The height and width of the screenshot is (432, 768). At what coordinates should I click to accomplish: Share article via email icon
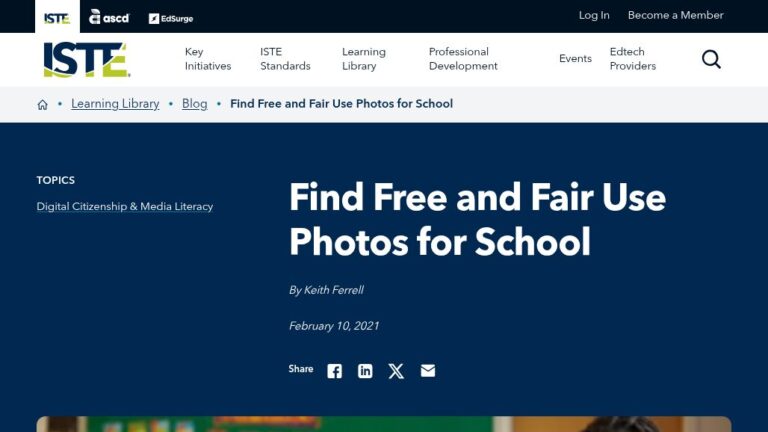[x=428, y=370]
